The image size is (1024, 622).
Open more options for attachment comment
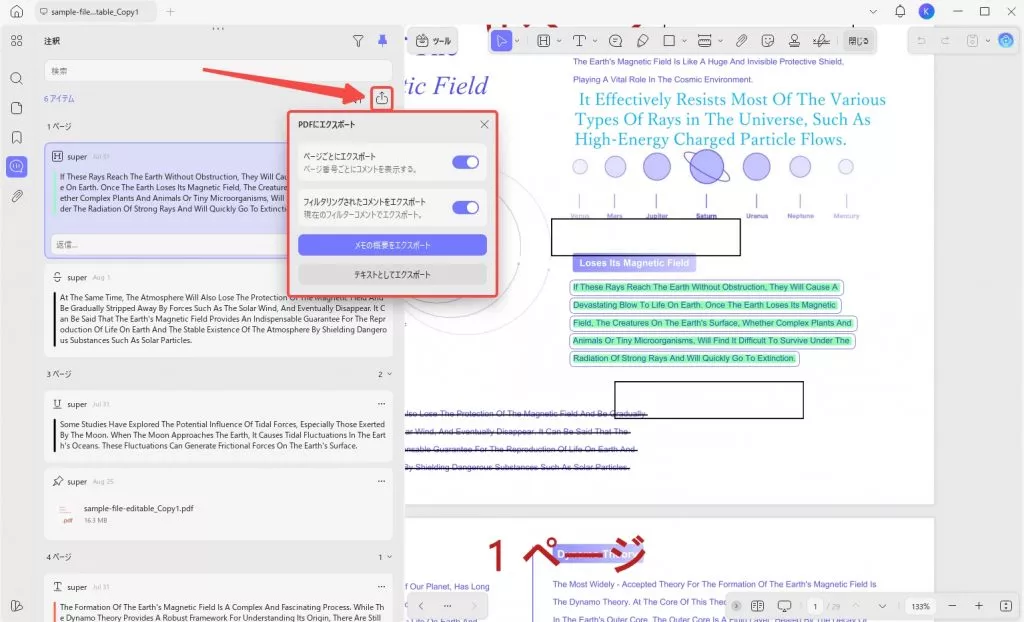pos(381,482)
